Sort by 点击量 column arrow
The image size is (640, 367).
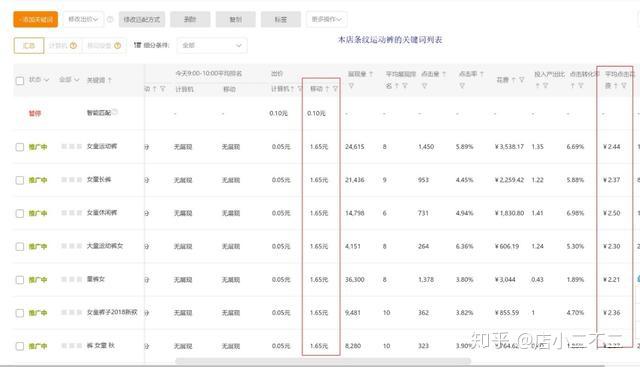pyautogui.click(x=444, y=74)
